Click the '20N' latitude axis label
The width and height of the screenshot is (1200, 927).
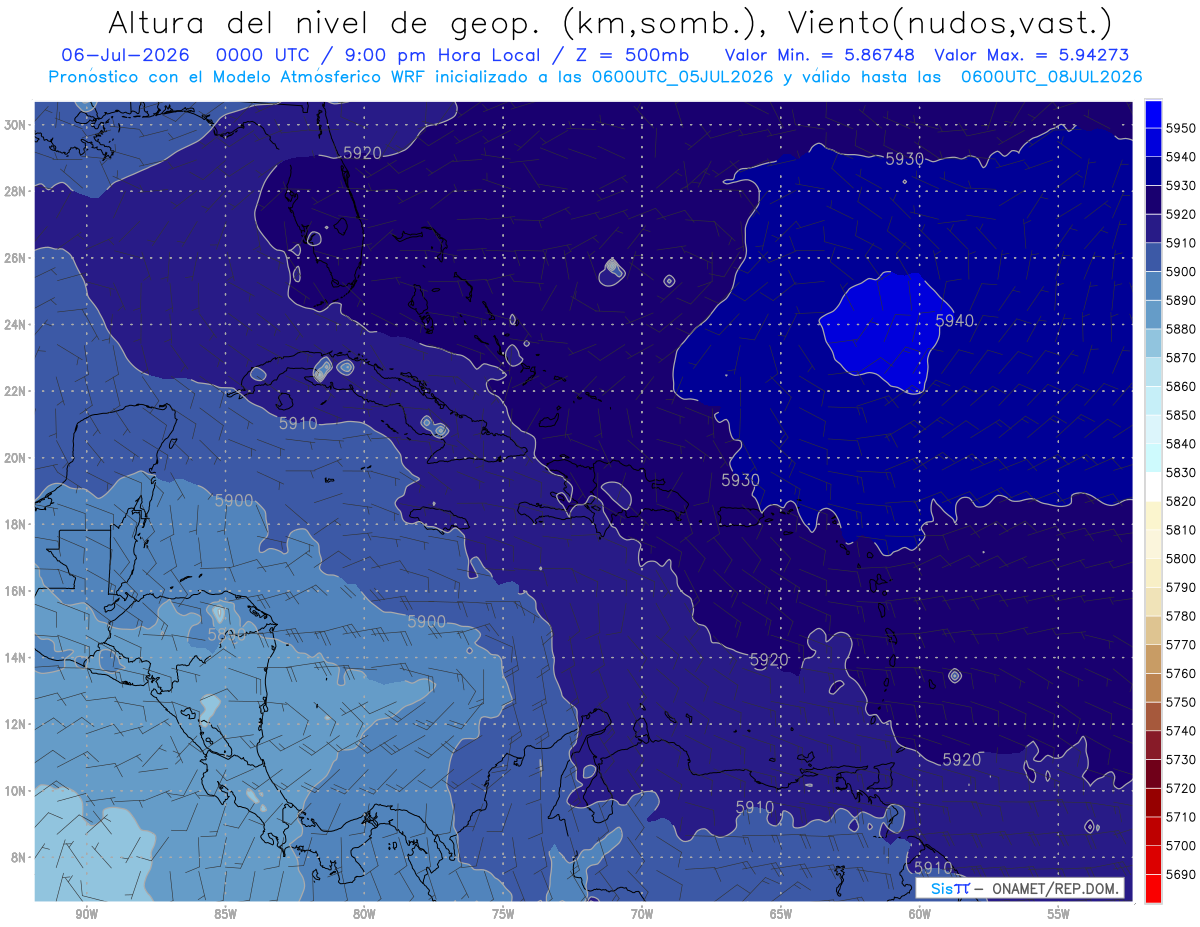click(x=15, y=458)
